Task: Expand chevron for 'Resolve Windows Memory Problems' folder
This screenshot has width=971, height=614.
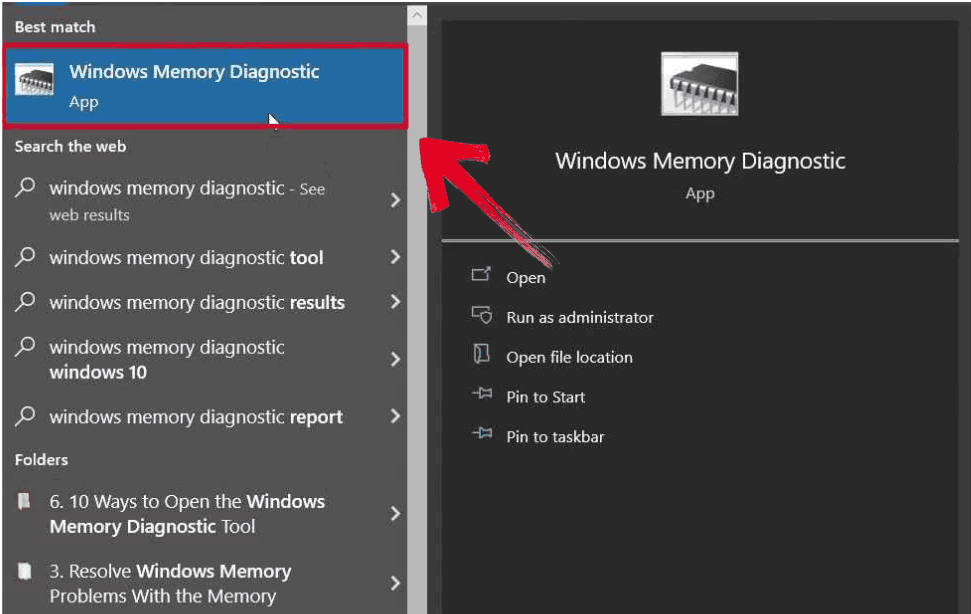Action: (395, 583)
